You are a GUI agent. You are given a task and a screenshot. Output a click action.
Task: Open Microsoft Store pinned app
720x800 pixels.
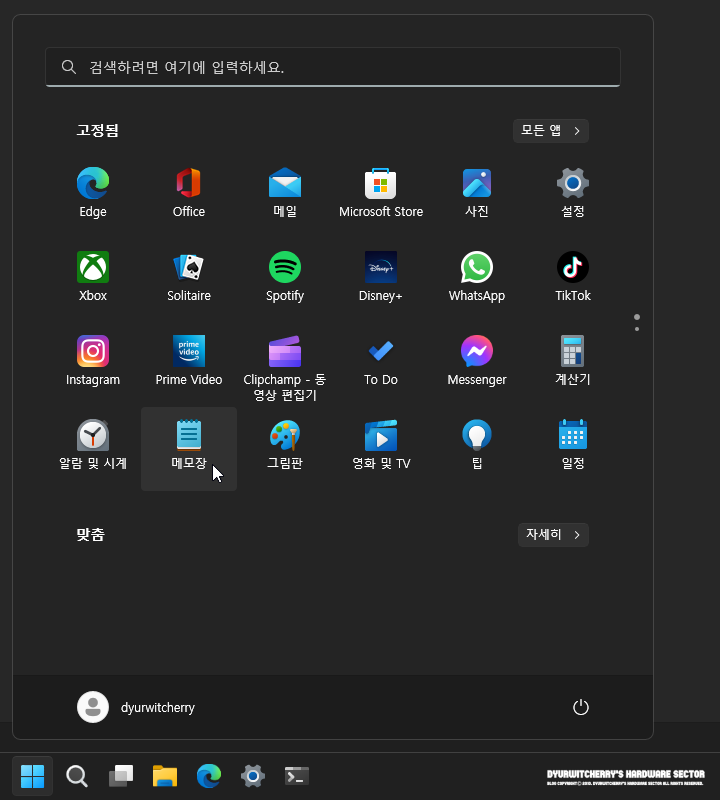click(x=381, y=193)
